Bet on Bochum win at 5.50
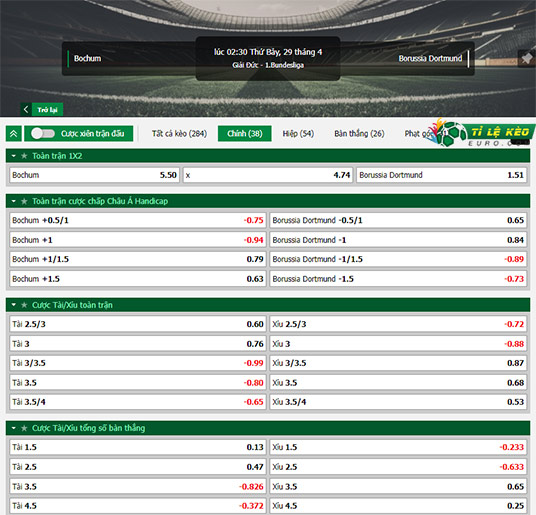 pos(94,175)
